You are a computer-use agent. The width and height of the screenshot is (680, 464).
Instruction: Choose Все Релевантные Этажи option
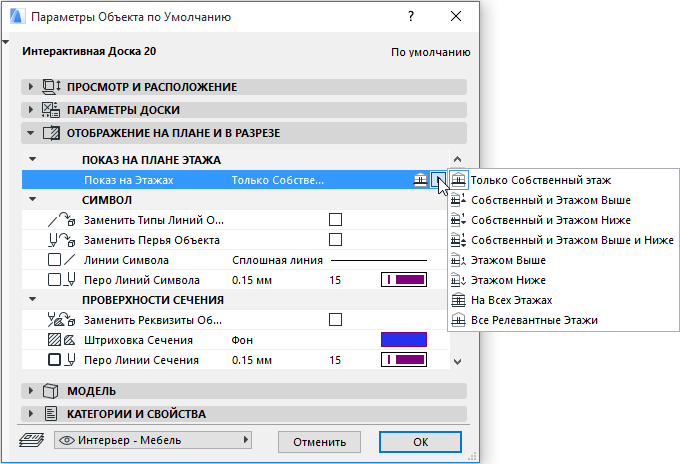[x=534, y=320]
